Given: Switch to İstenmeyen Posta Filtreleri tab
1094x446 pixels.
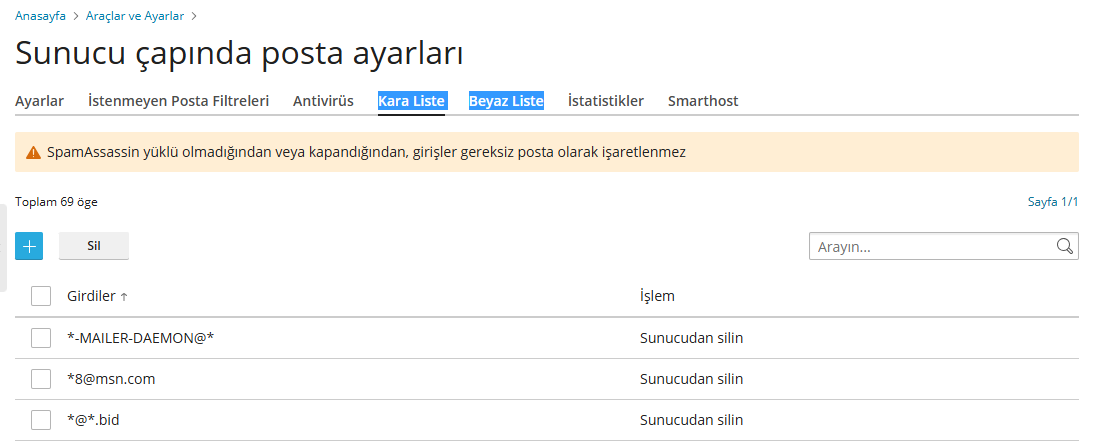Looking at the screenshot, I should point(179,101).
